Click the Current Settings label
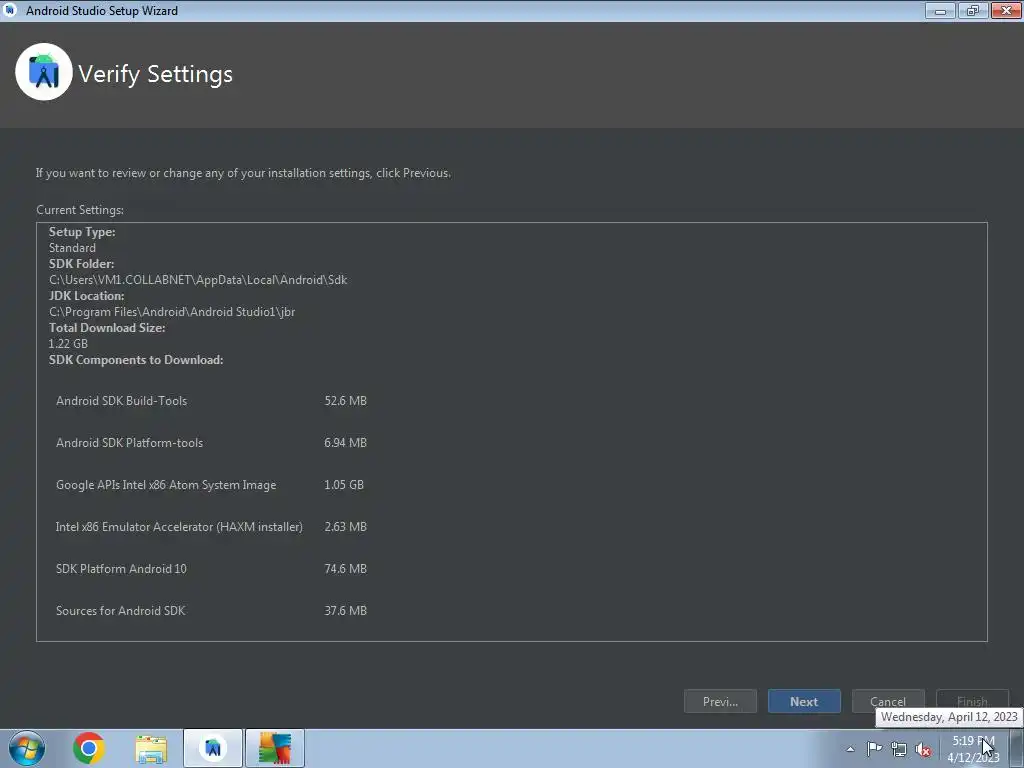This screenshot has width=1024, height=768. [80, 210]
